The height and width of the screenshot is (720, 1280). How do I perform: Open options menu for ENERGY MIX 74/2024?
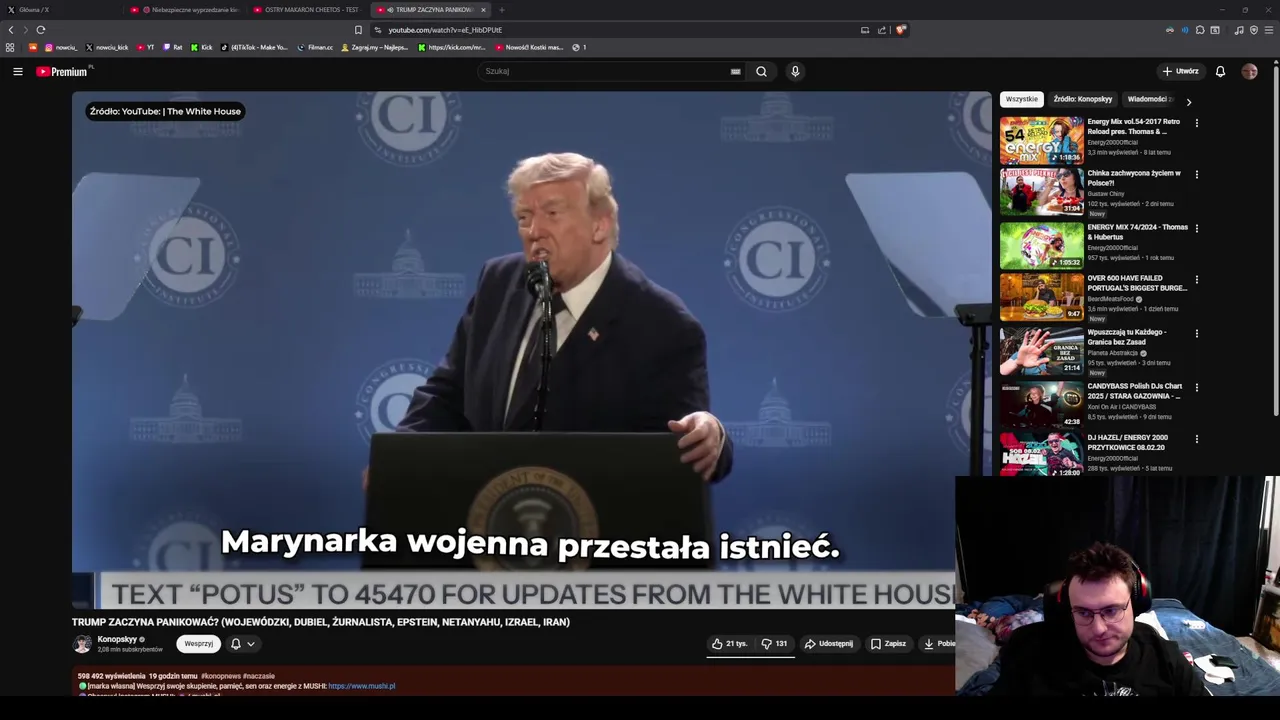click(x=1196, y=228)
